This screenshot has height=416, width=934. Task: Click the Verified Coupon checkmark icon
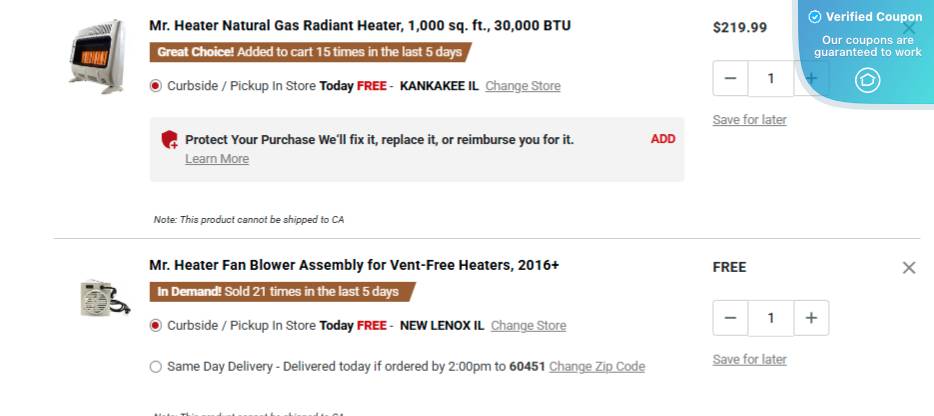tap(815, 17)
